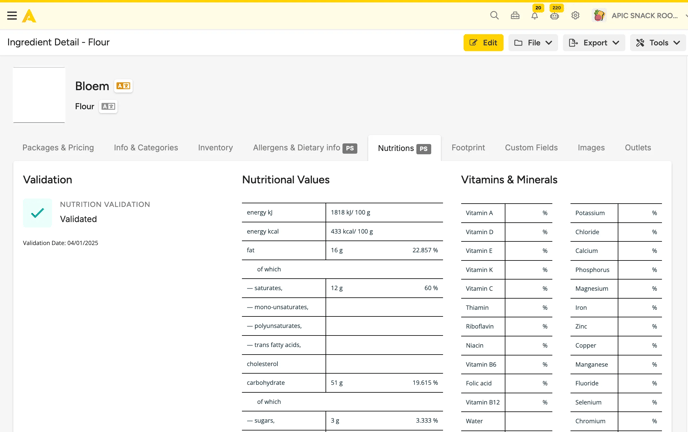
Task: Click translation icon next to Bloem
Action: tap(123, 86)
